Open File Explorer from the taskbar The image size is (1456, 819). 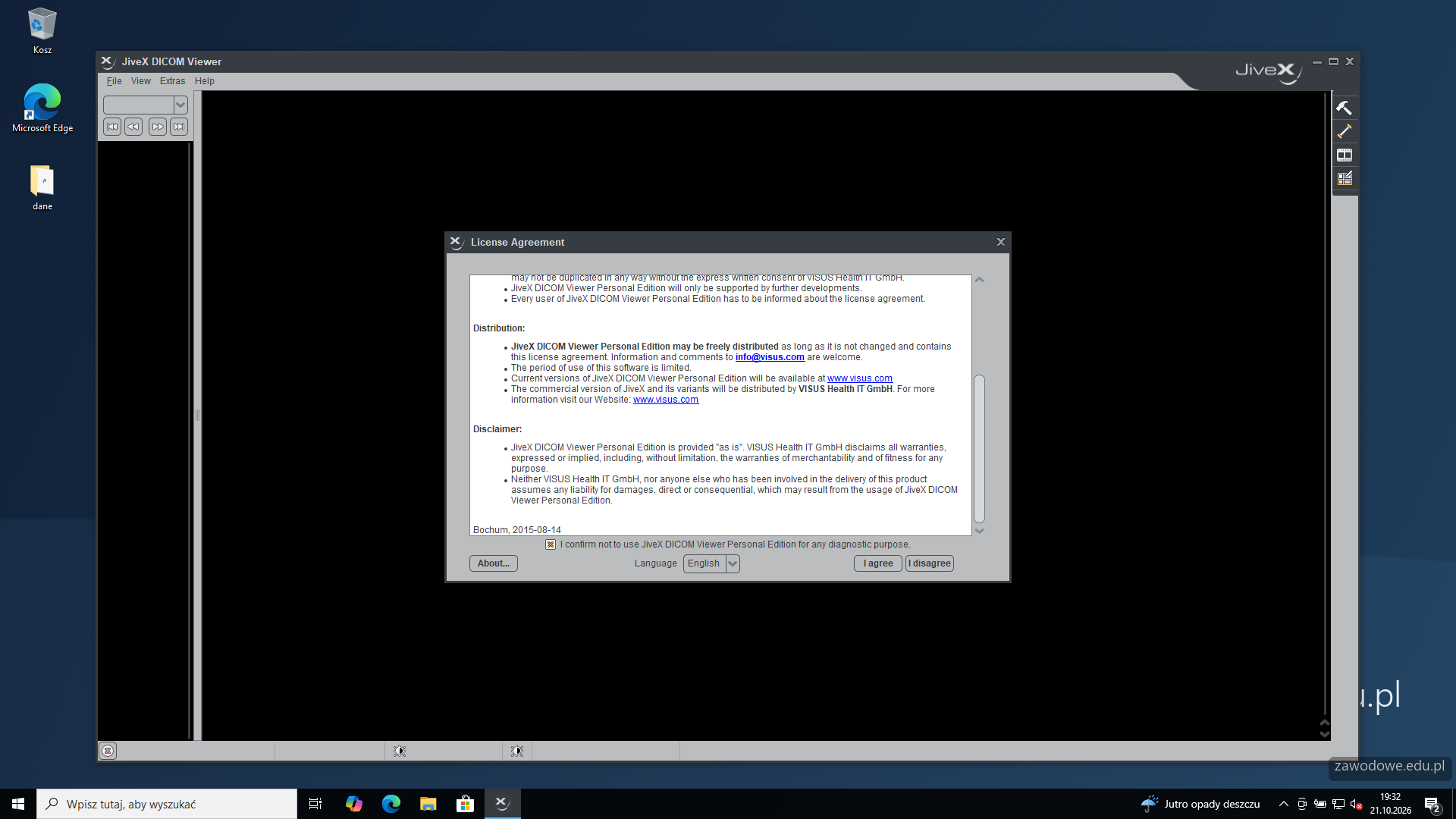click(x=428, y=804)
